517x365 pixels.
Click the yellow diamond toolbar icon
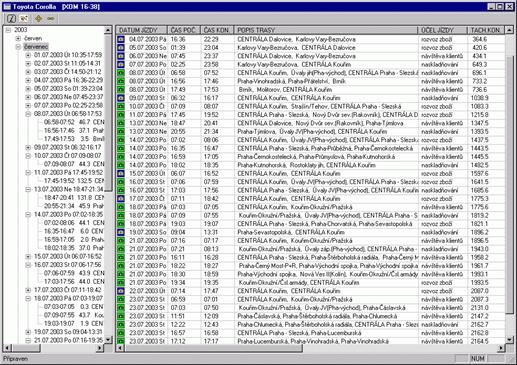[x=38, y=18]
